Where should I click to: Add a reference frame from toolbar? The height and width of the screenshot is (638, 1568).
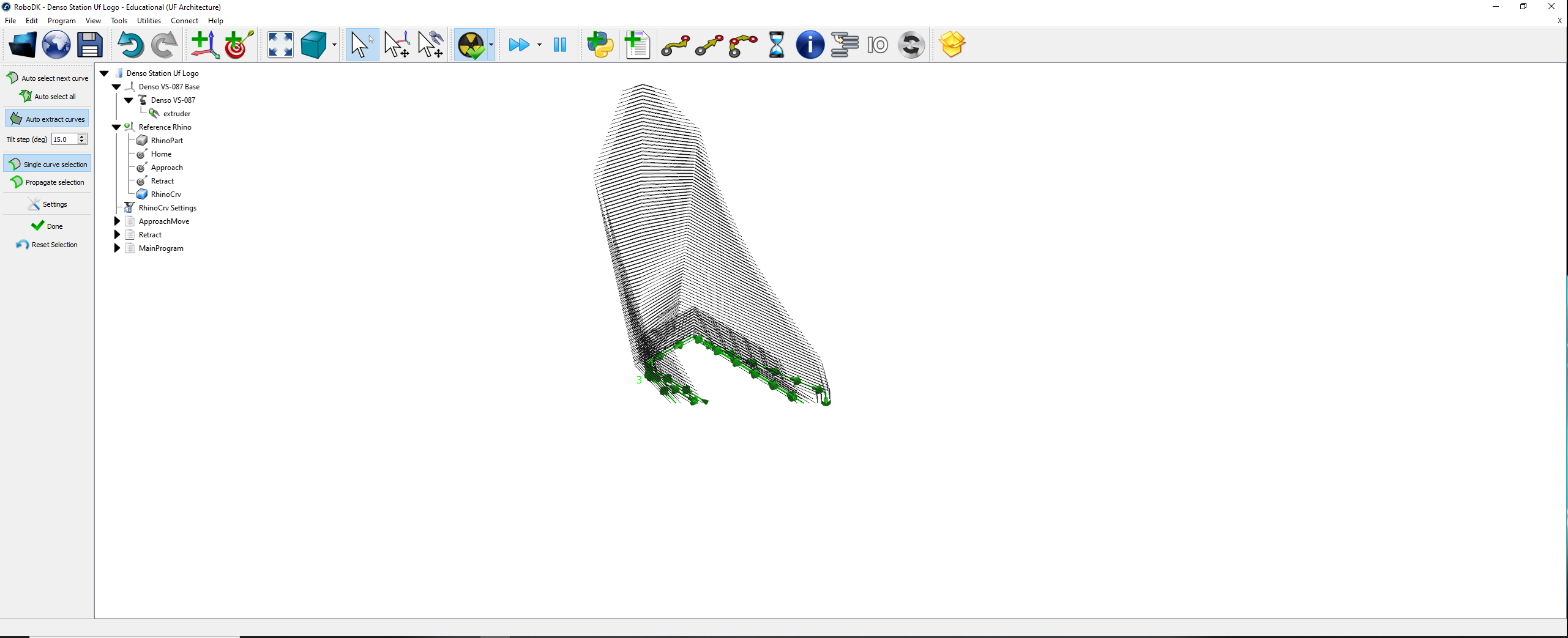coord(204,45)
